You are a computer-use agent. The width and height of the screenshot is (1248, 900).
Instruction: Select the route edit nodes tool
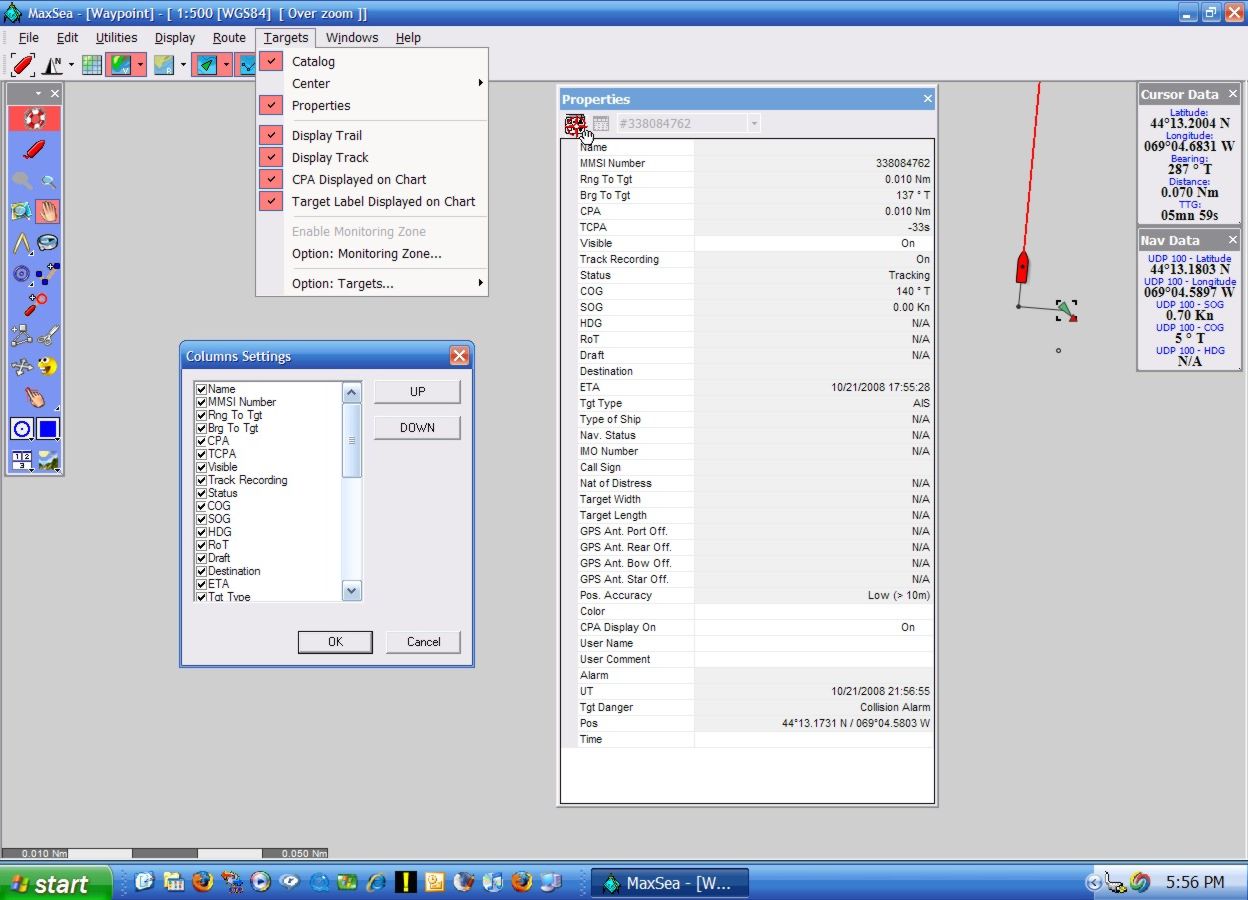(x=22, y=336)
